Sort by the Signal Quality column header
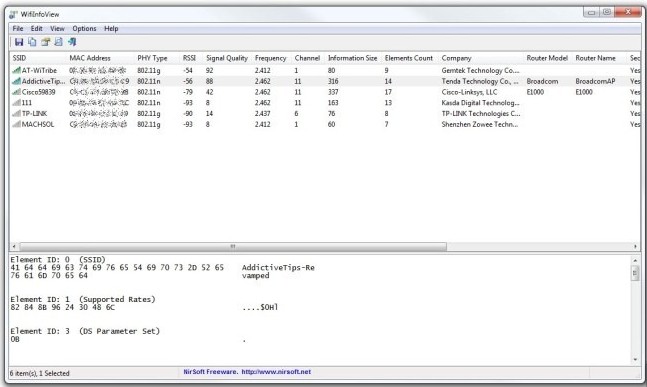Image resolution: width=647 pixels, height=387 pixels. (x=227, y=58)
